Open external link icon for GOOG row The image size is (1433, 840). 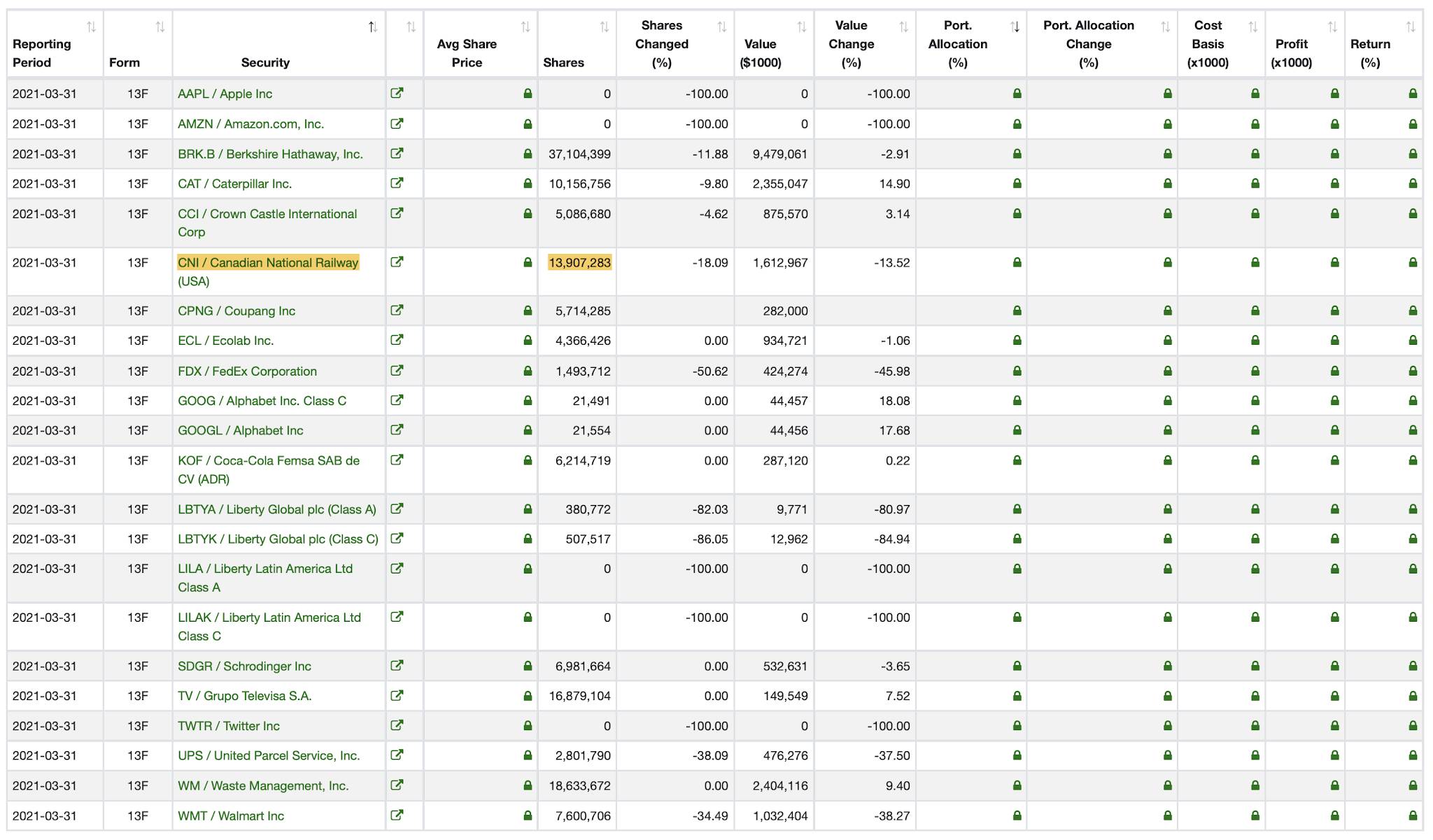point(397,400)
